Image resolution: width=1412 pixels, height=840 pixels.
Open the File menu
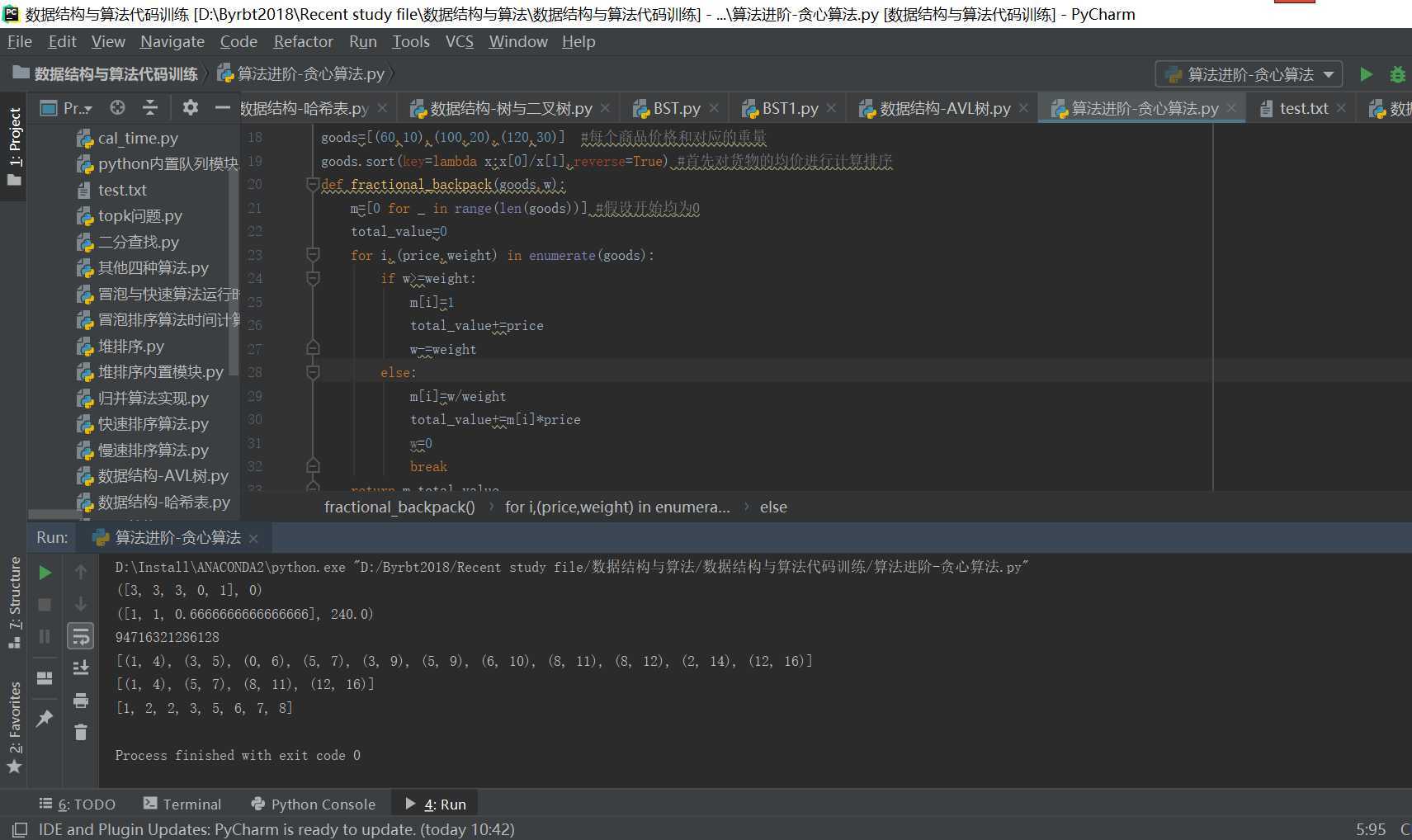click(x=20, y=41)
